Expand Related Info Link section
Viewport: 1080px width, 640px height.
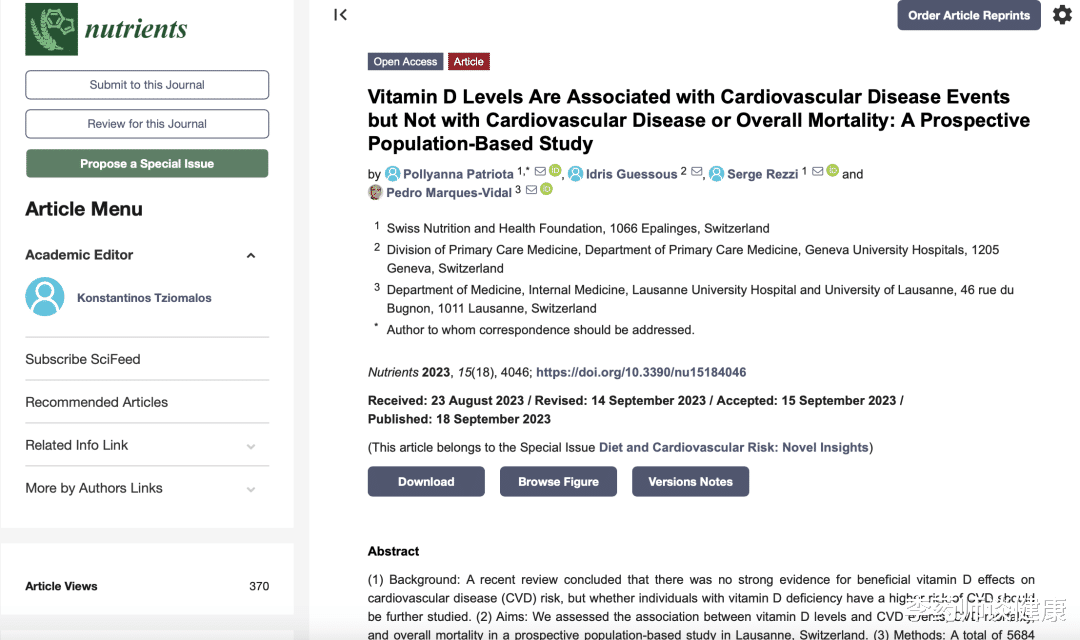point(250,446)
